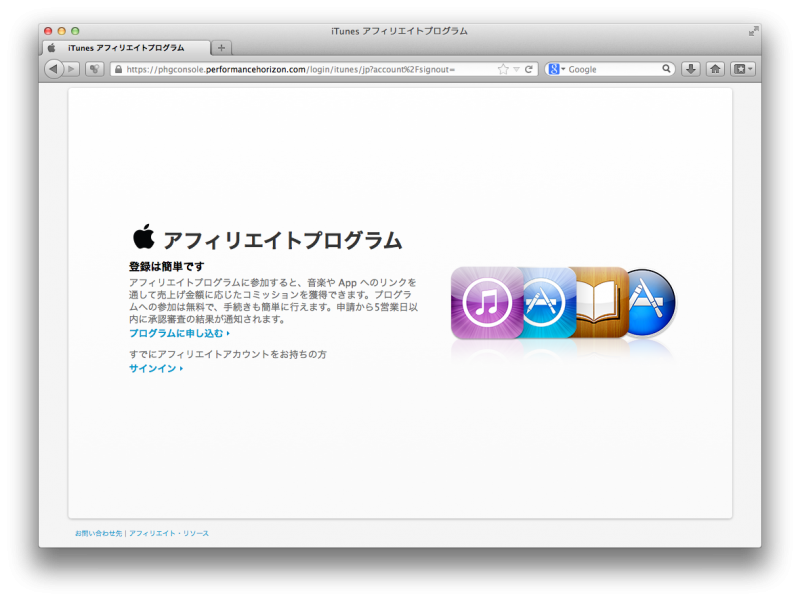
Task: Open the アフィリエイト・リソース footer link
Action: point(169,533)
